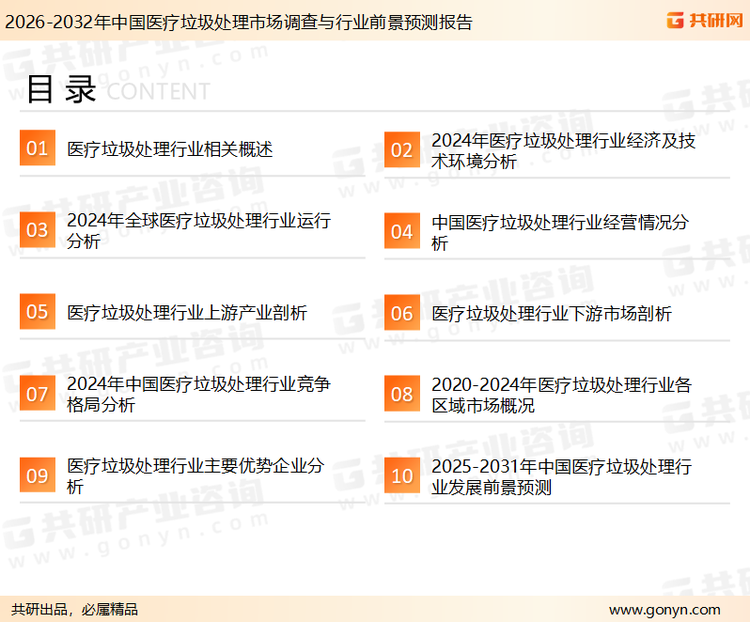Select chapter title 2024年中国医疗垃圾处理行业竞争格局分析

click(199, 394)
